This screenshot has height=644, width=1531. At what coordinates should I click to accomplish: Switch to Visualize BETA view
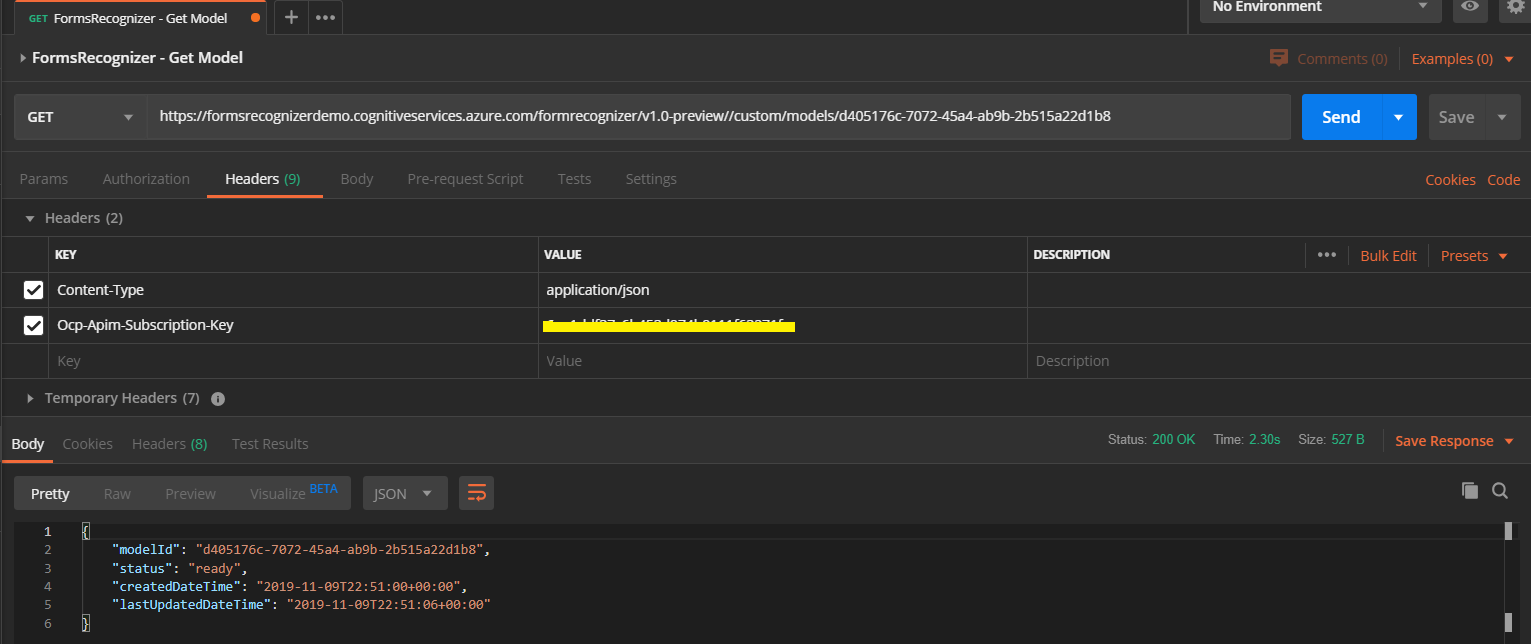click(294, 492)
